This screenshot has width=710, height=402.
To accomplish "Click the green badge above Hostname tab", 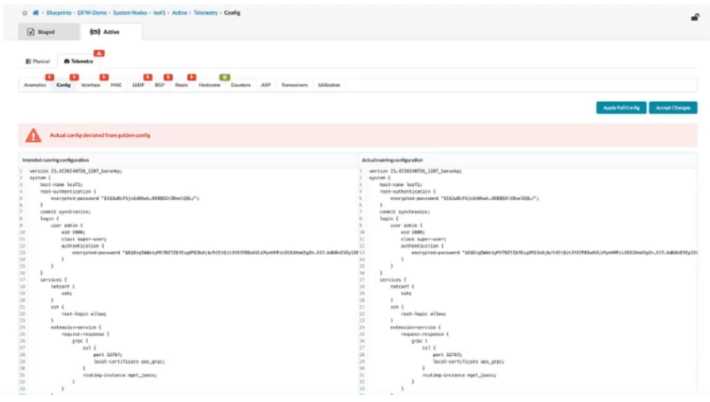I will (225, 76).
